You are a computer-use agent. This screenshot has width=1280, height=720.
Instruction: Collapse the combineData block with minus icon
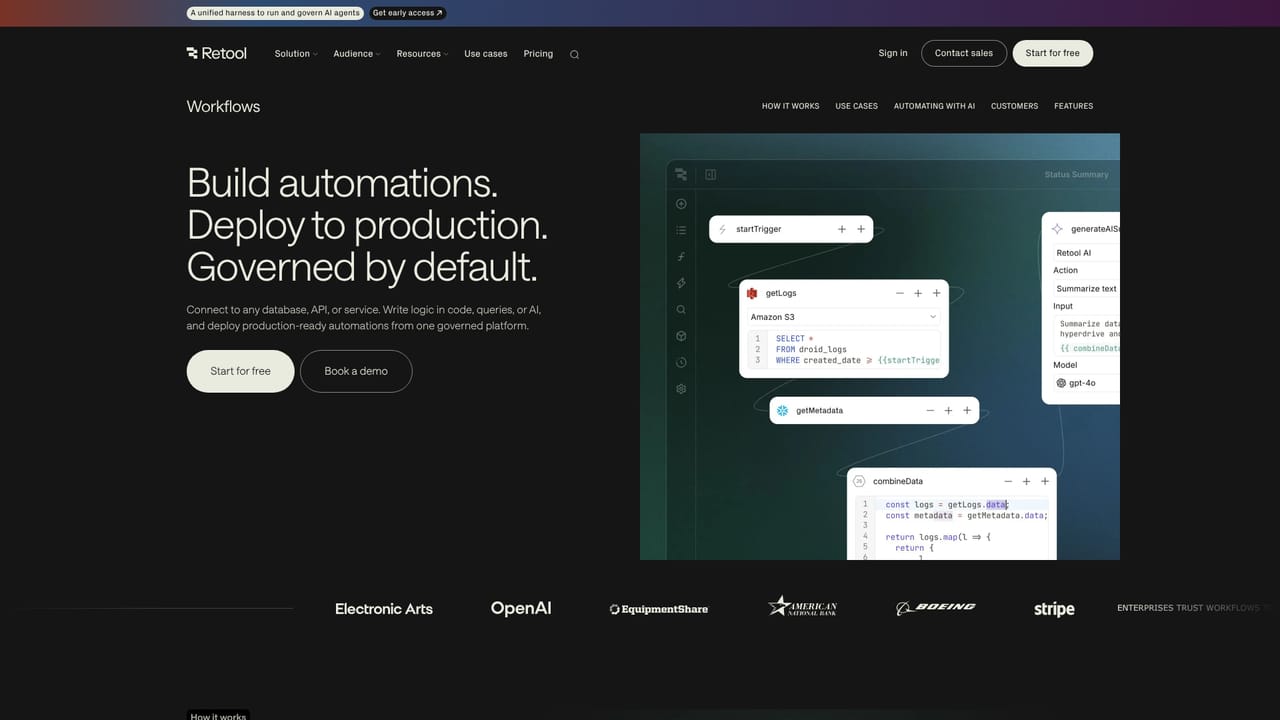[1008, 481]
